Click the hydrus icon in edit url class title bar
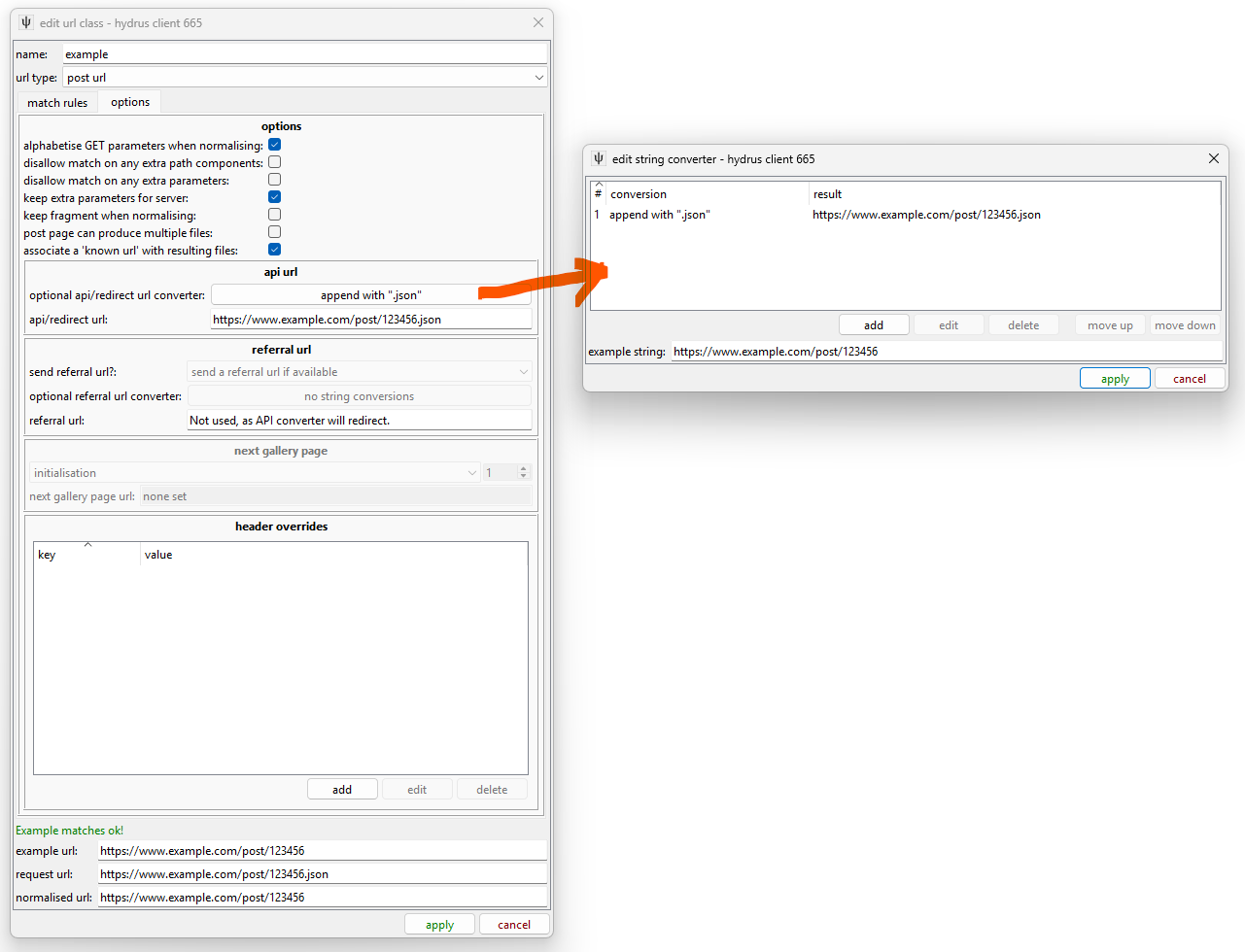 (26, 22)
